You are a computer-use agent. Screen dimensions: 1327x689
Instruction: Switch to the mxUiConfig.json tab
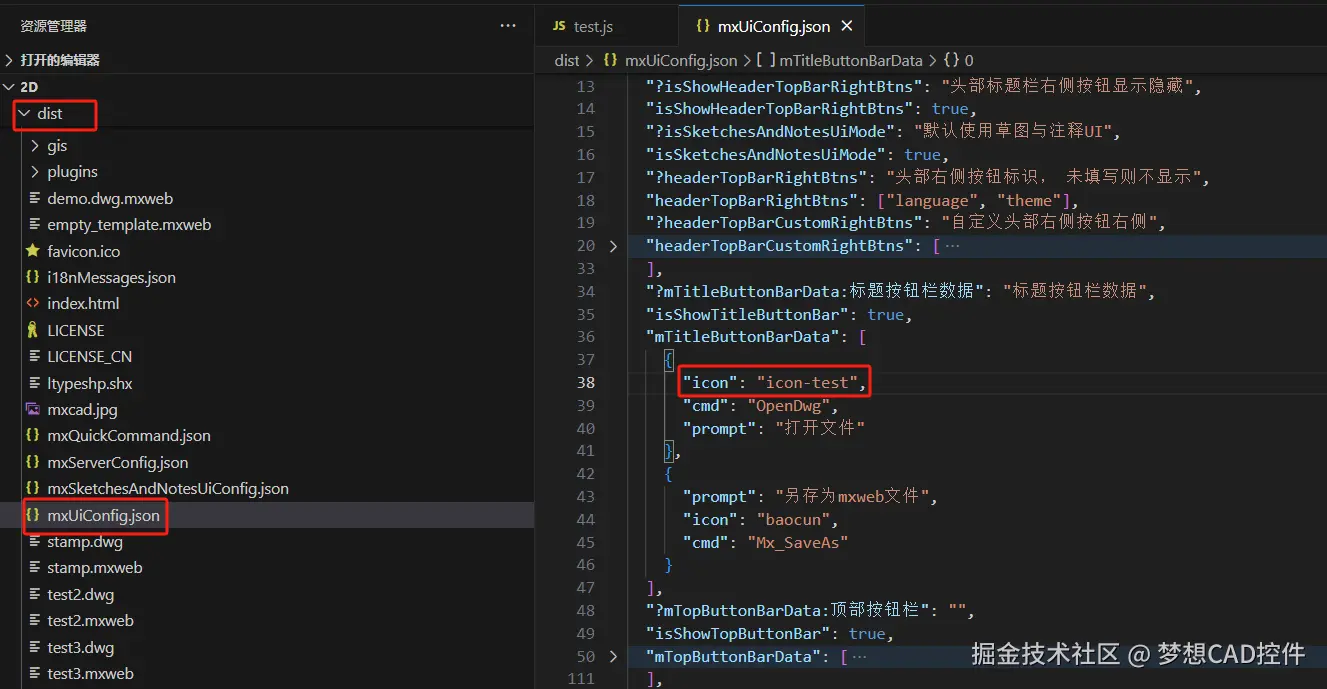[x=770, y=26]
